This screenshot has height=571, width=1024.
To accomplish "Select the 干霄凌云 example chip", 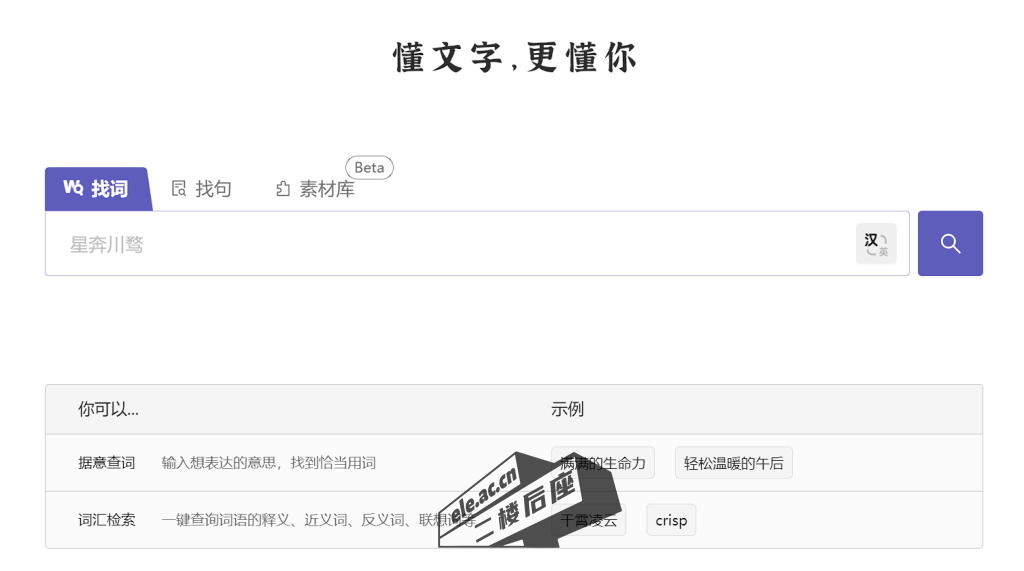I will 589,520.
